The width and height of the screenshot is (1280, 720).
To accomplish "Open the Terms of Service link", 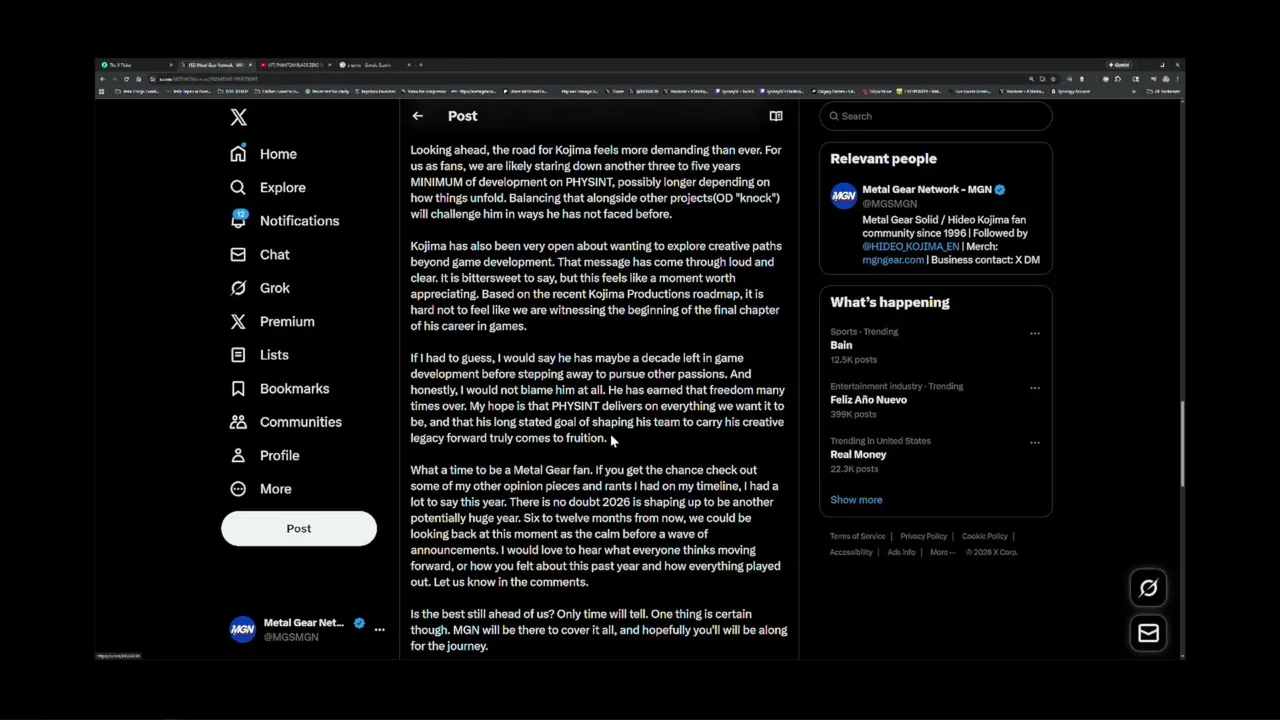I will [x=857, y=537].
